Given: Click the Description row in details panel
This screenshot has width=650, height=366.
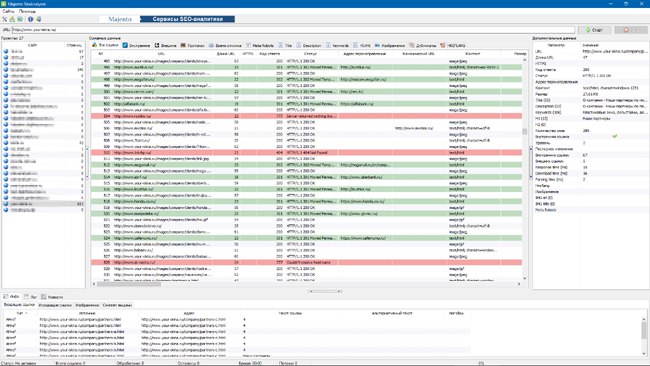Looking at the screenshot, I should click(x=590, y=106).
